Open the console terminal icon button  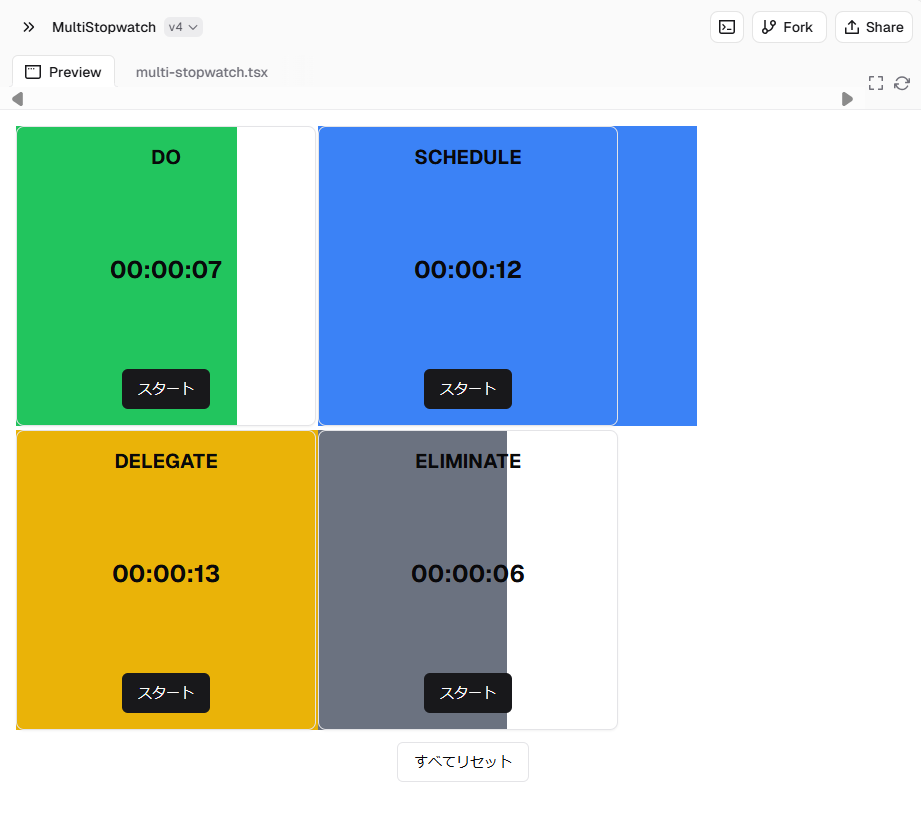click(727, 27)
